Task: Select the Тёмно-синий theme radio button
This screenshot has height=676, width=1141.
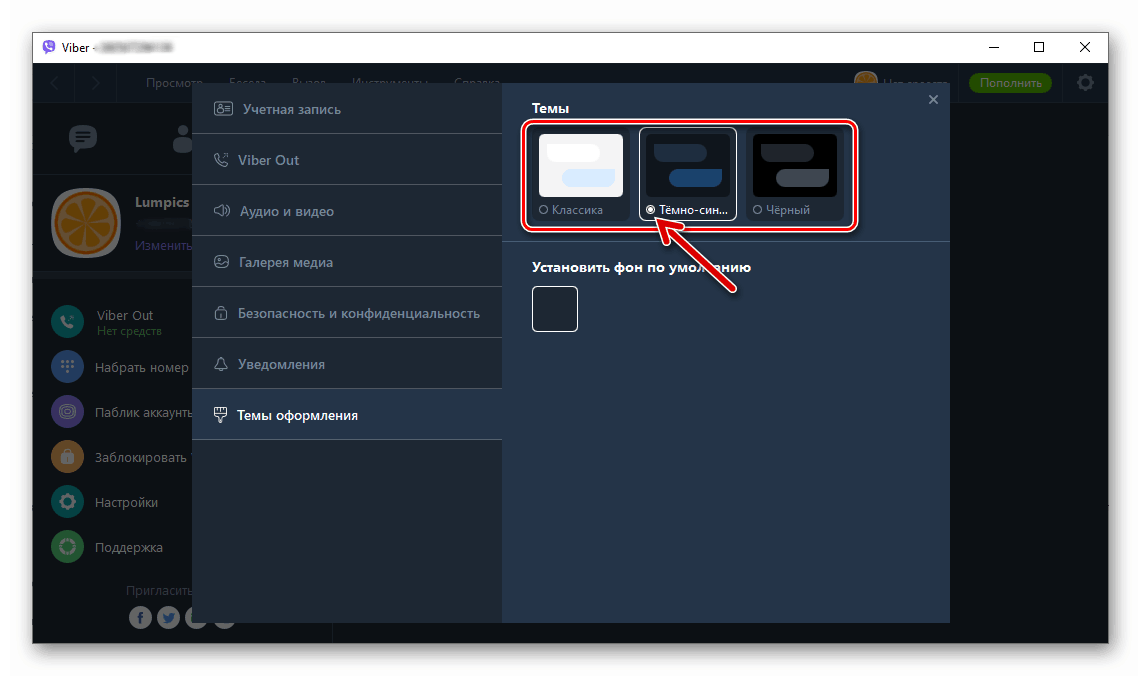Action: pyautogui.click(x=651, y=210)
